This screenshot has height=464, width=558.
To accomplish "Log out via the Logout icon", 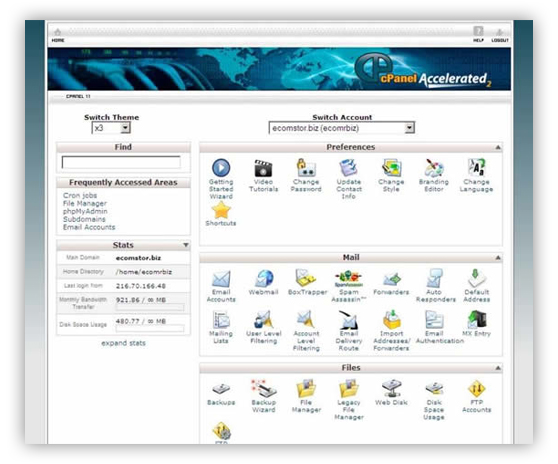I will tap(500, 36).
